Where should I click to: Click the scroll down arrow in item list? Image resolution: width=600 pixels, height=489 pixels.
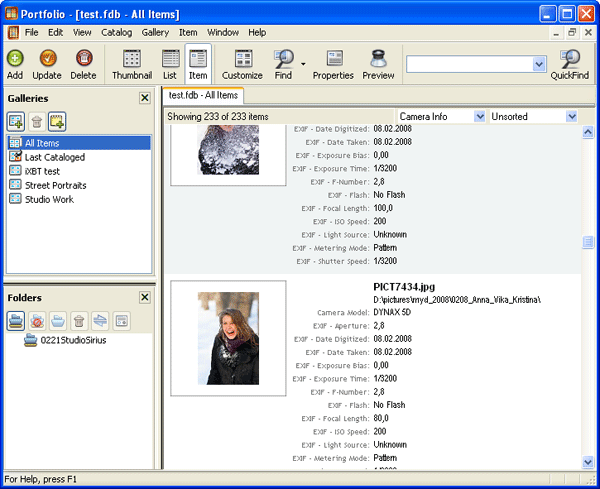pyautogui.click(x=588, y=462)
